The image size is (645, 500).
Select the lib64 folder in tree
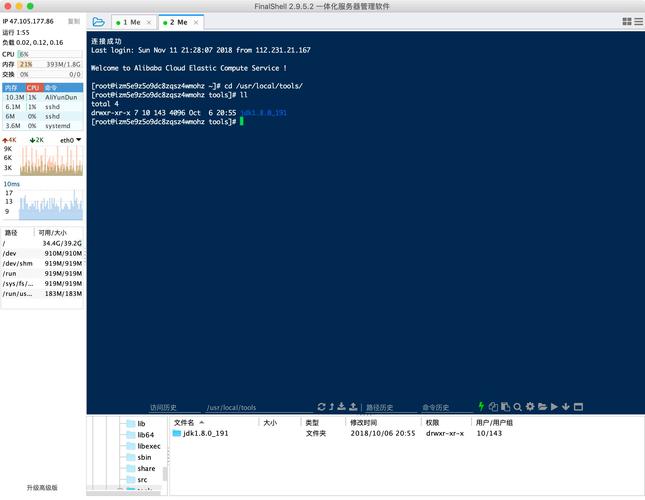140,435
